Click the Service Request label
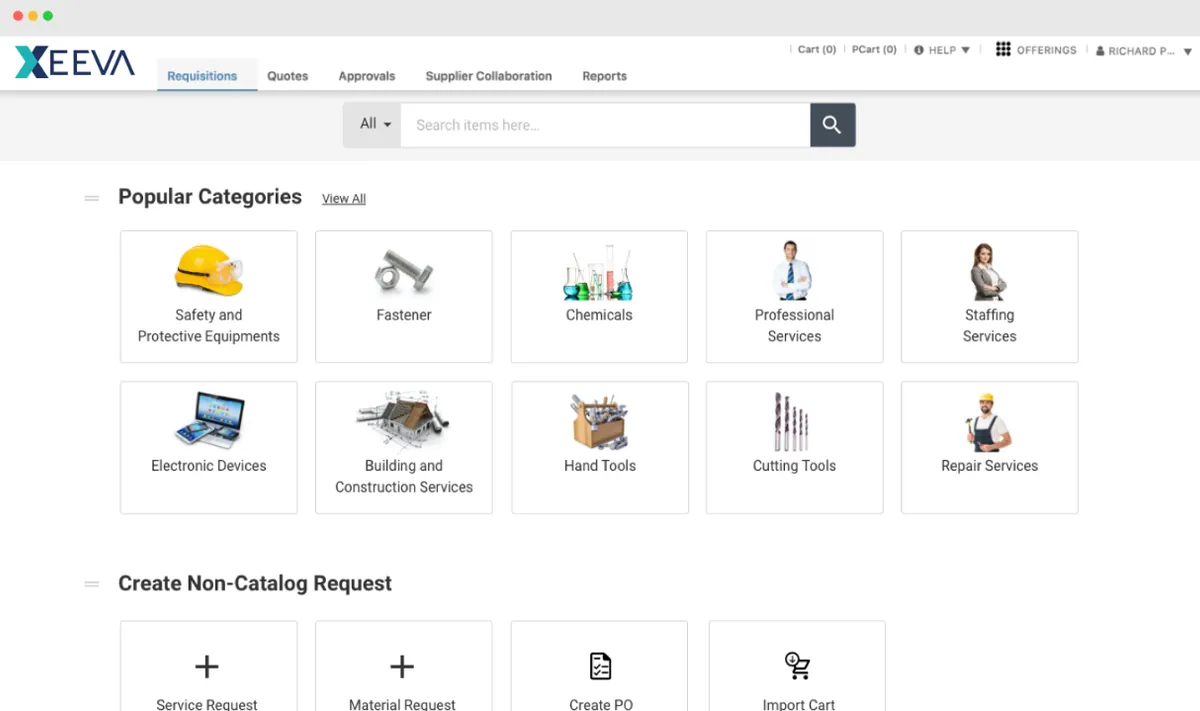 (x=207, y=704)
